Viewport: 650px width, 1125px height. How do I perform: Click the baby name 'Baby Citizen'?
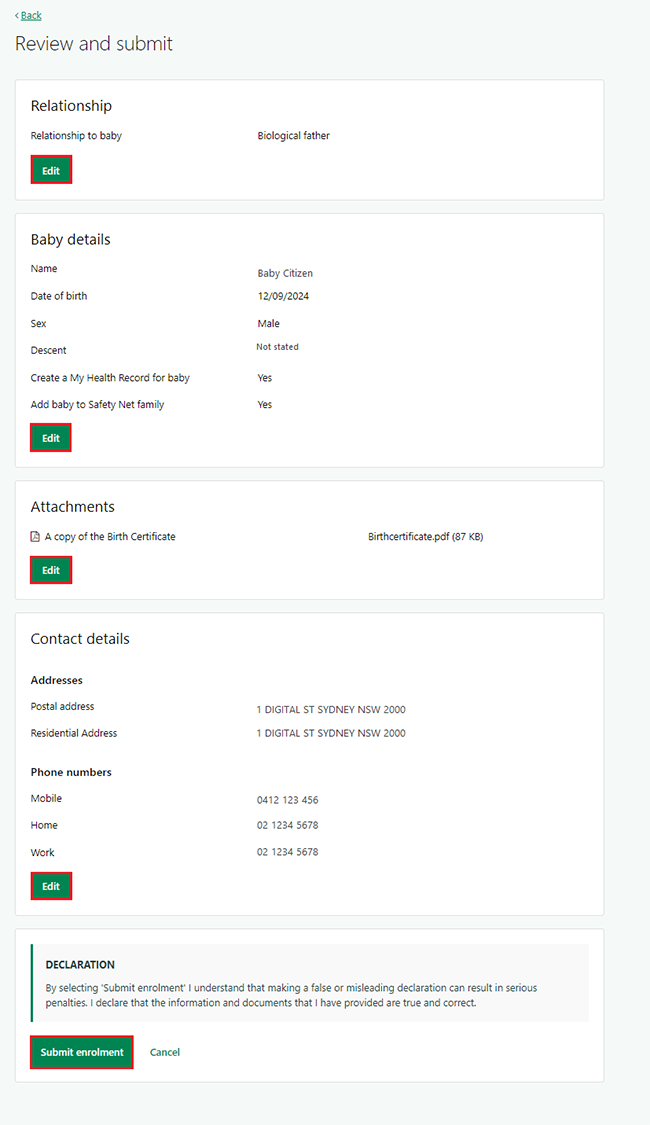tap(285, 273)
